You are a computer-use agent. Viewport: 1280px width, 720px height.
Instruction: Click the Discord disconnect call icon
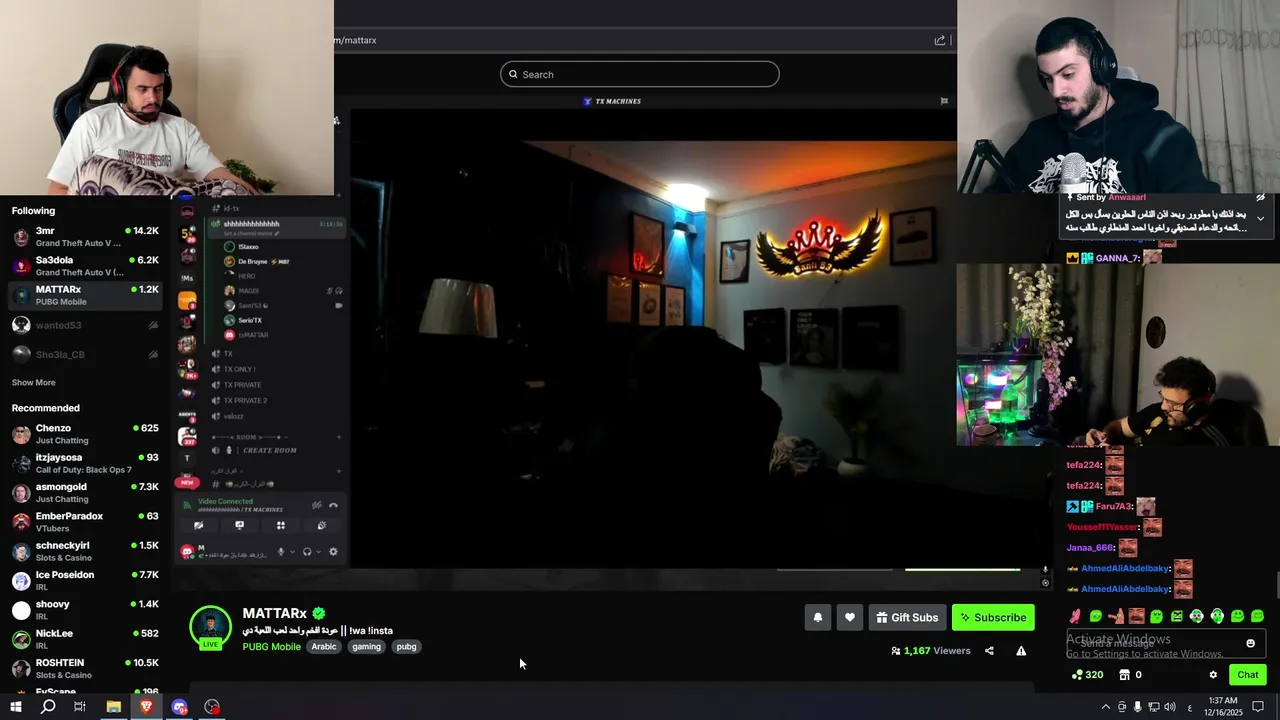(x=333, y=505)
